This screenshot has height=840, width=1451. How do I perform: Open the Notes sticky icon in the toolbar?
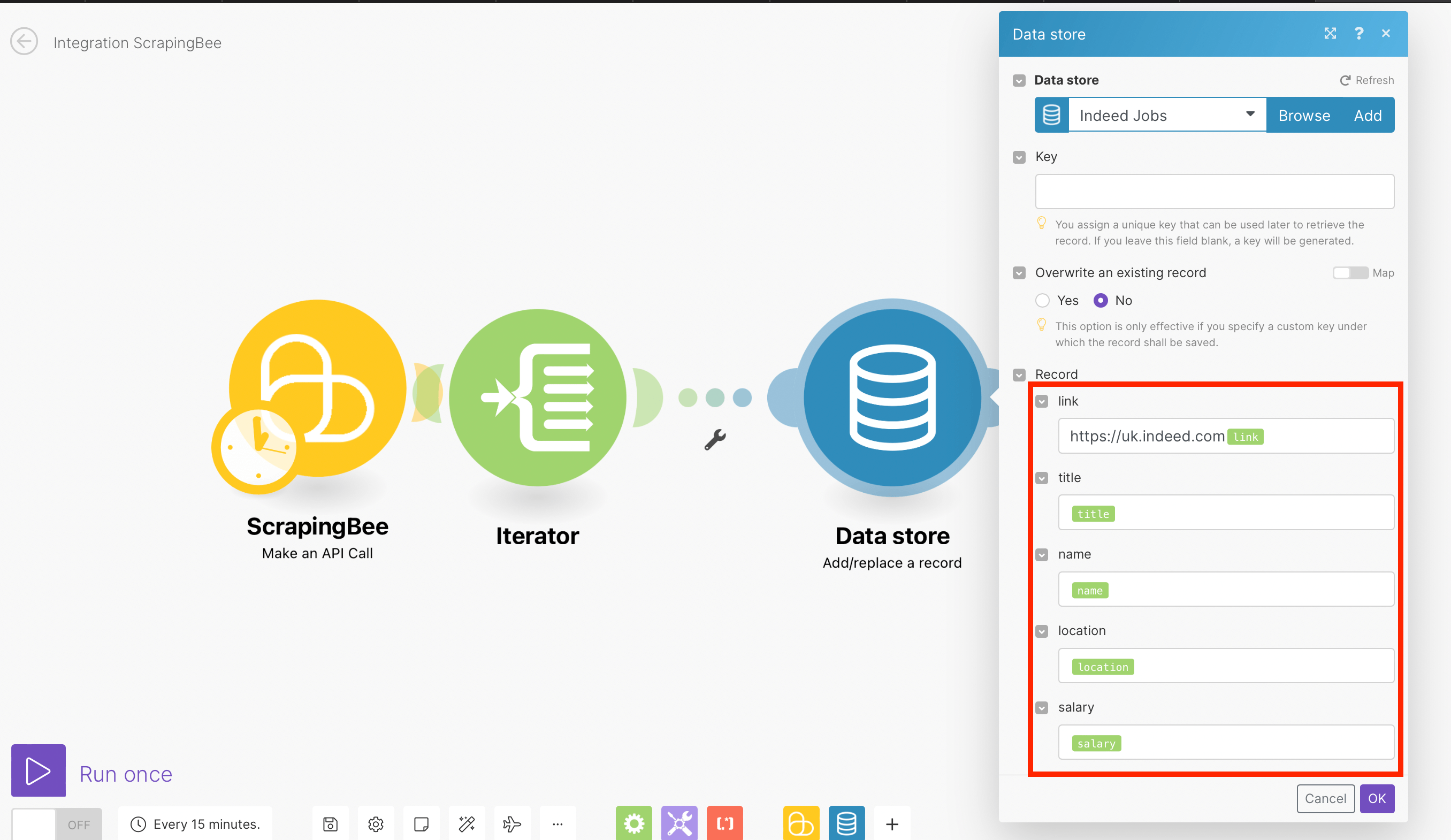[x=421, y=824]
